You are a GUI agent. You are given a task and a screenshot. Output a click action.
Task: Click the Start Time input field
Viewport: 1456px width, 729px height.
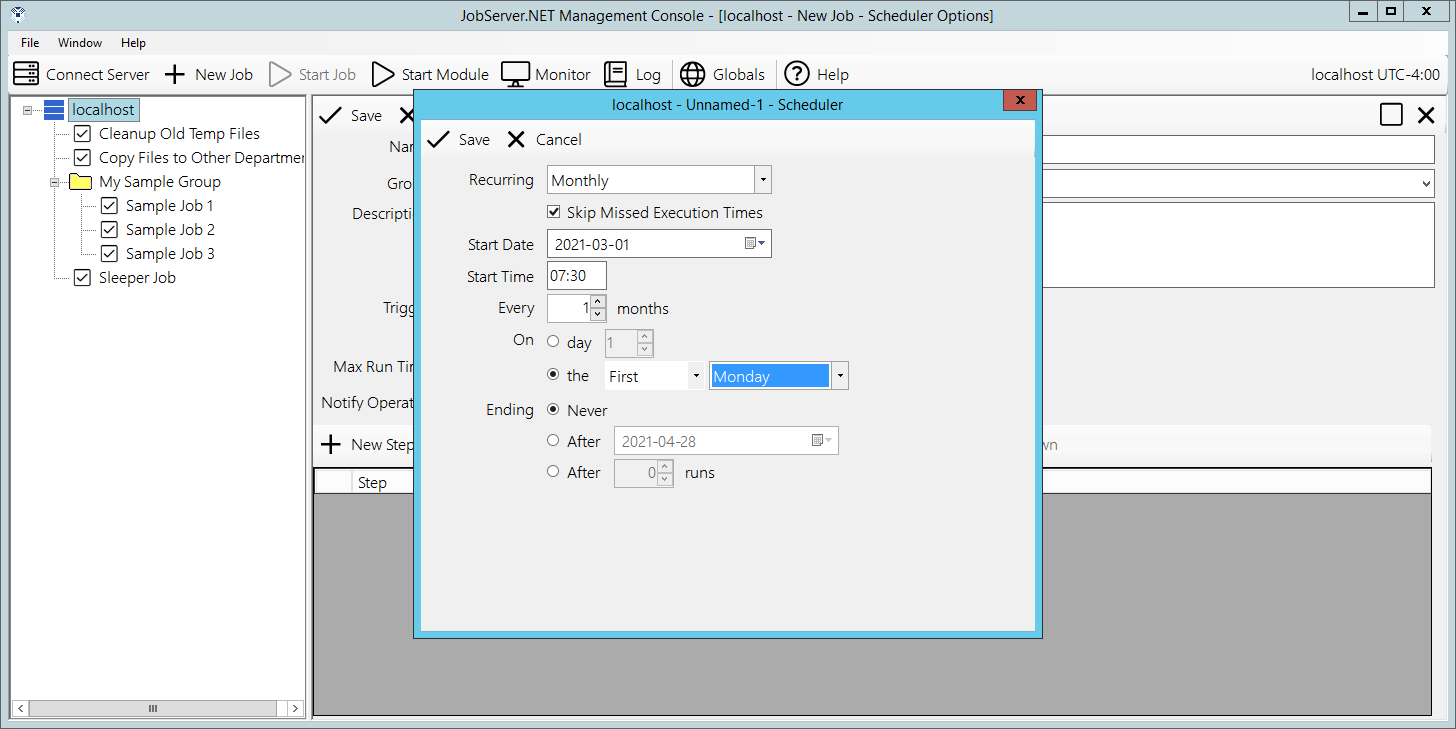(x=577, y=276)
